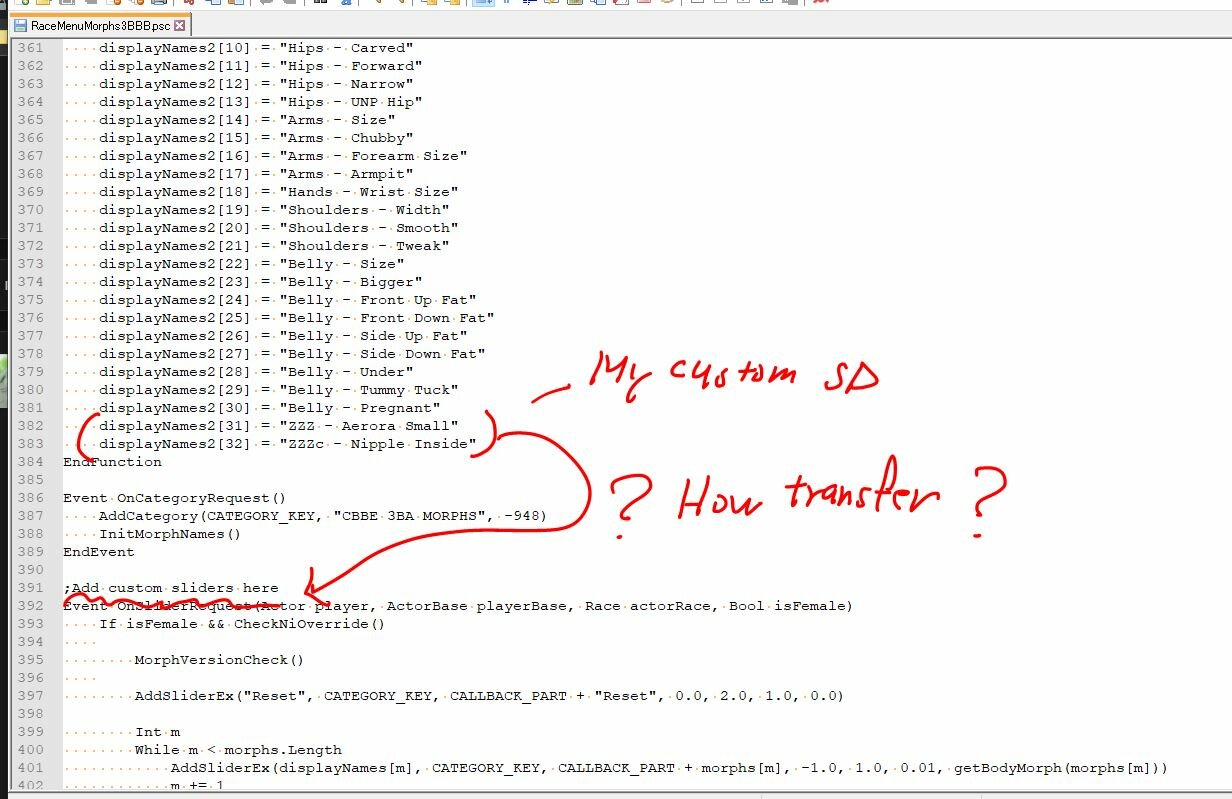The height and width of the screenshot is (799, 1232).
Task: Click line number 384 in the margin
Action: 31,462
